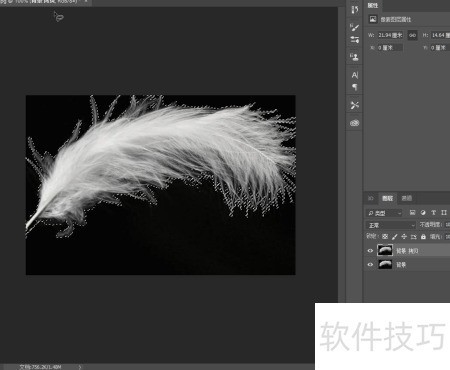Screen dimensions: 450x370
Task: Switch to the 3D panel tab
Action: pos(370,198)
